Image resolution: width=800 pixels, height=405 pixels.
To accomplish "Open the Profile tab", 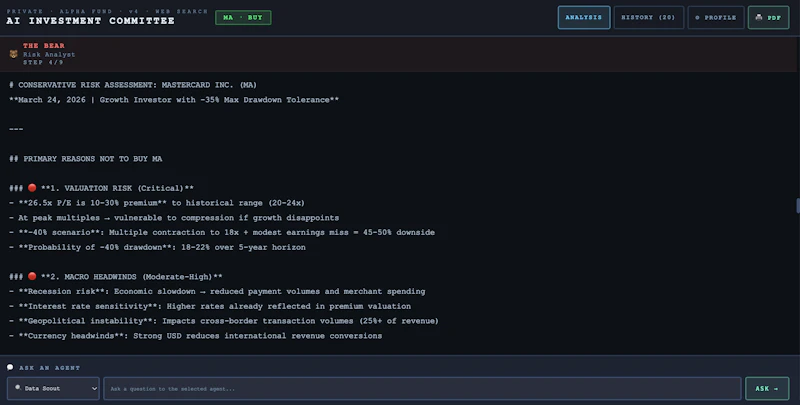I will click(x=716, y=17).
